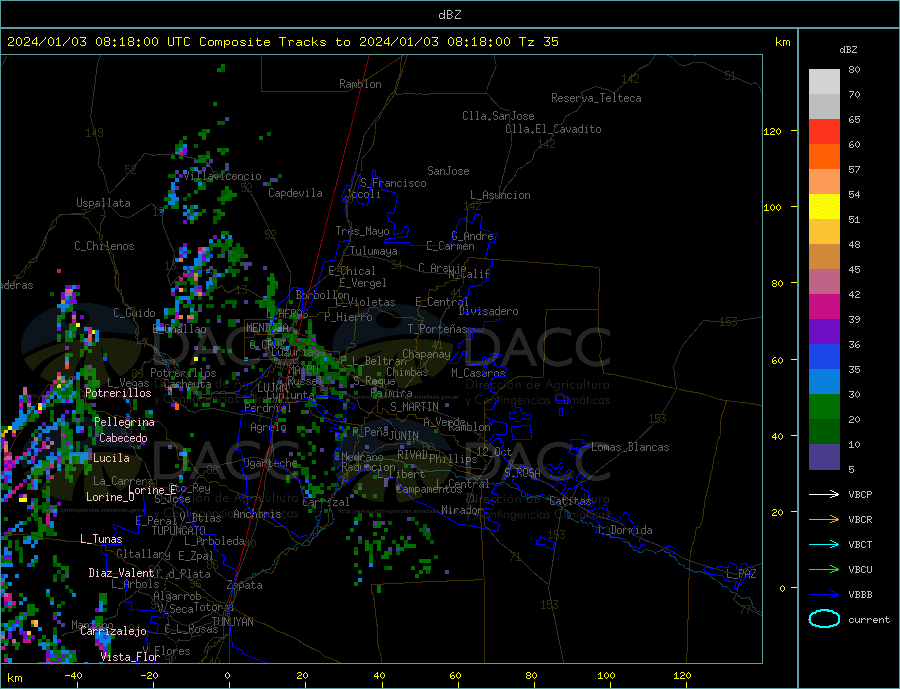
Task: Click the 'Capdevila' map label
Action: [296, 193]
